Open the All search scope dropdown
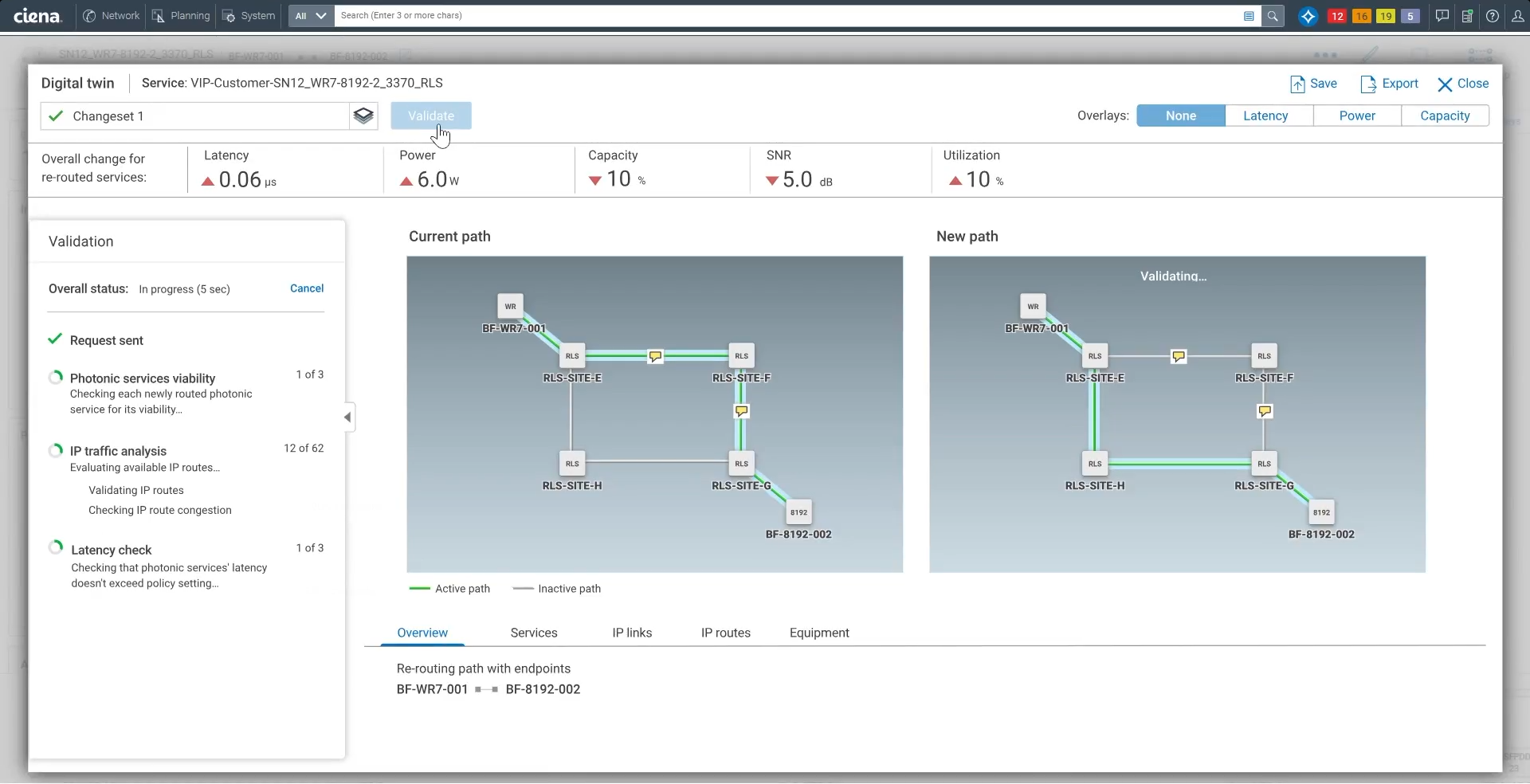 (x=311, y=15)
